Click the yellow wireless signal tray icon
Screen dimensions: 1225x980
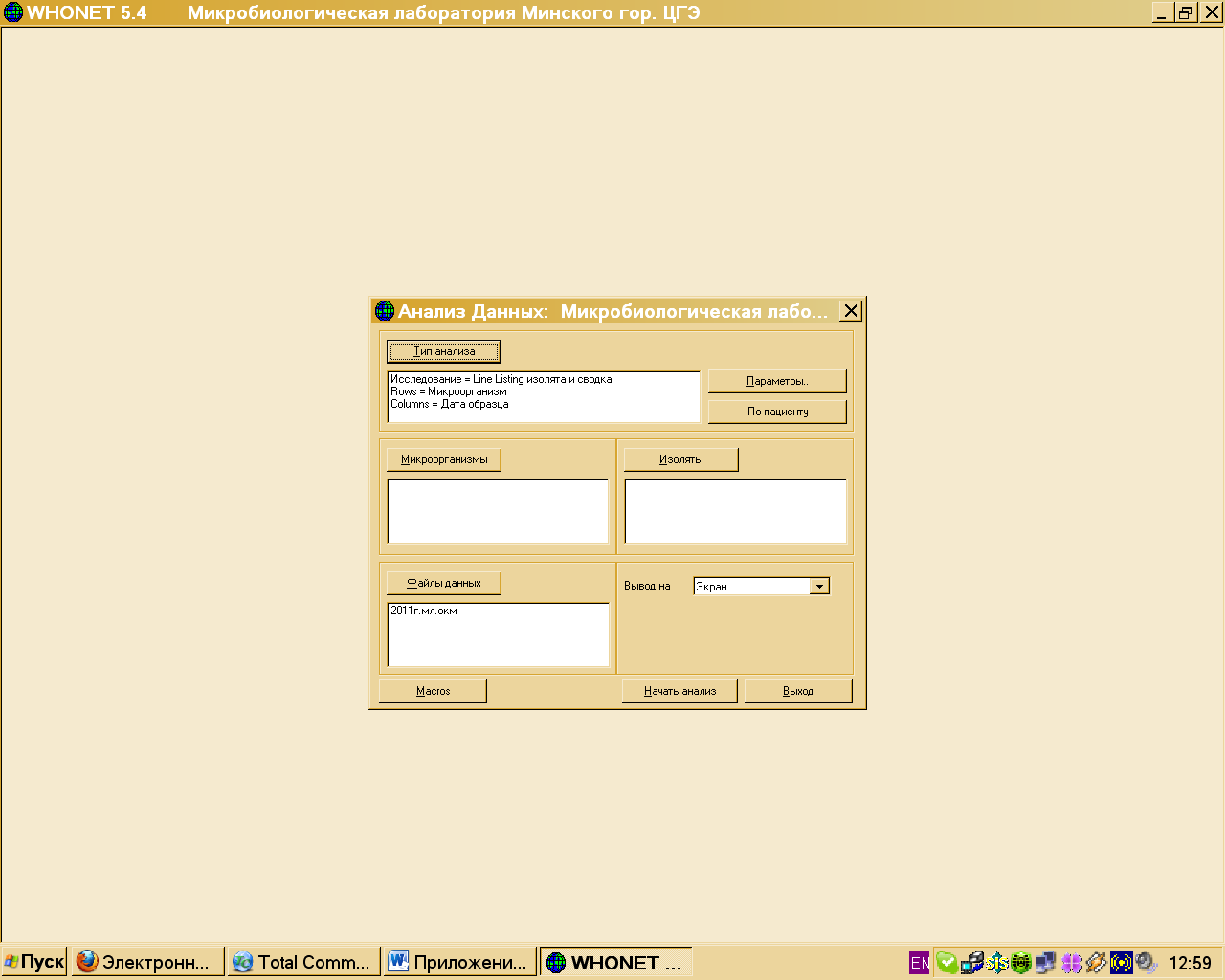click(1121, 963)
